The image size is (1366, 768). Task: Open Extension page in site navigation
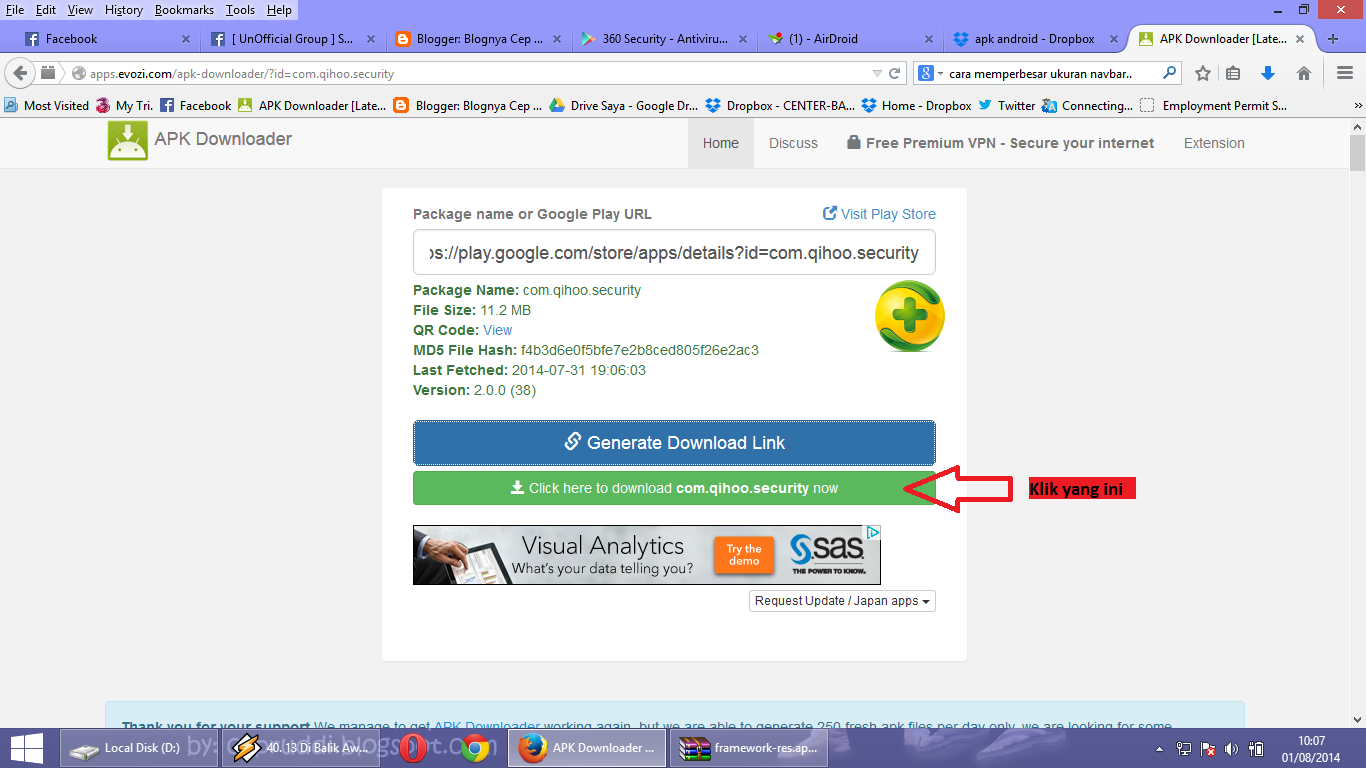point(1214,143)
